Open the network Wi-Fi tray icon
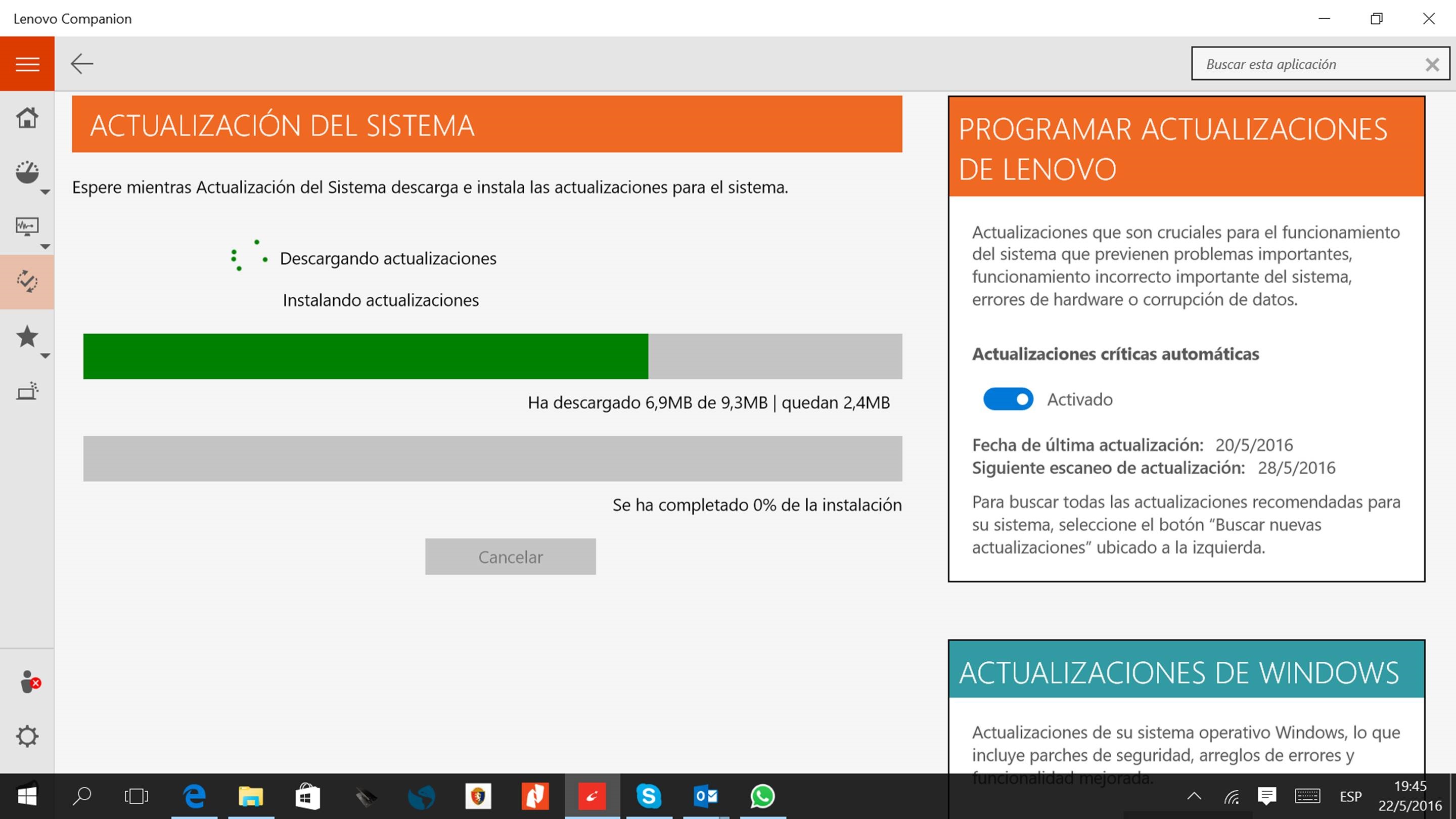The width and height of the screenshot is (1456, 819). pyautogui.click(x=1231, y=796)
